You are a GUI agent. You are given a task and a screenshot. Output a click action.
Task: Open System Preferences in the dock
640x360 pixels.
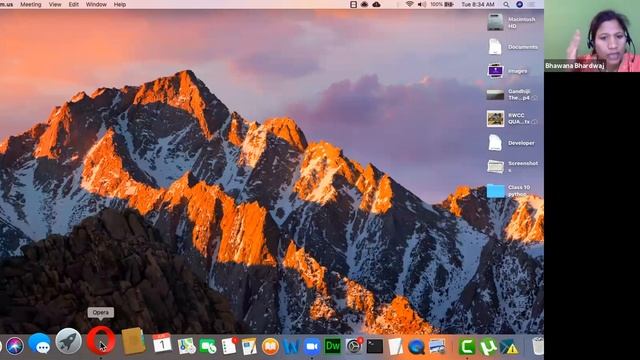tap(353, 346)
